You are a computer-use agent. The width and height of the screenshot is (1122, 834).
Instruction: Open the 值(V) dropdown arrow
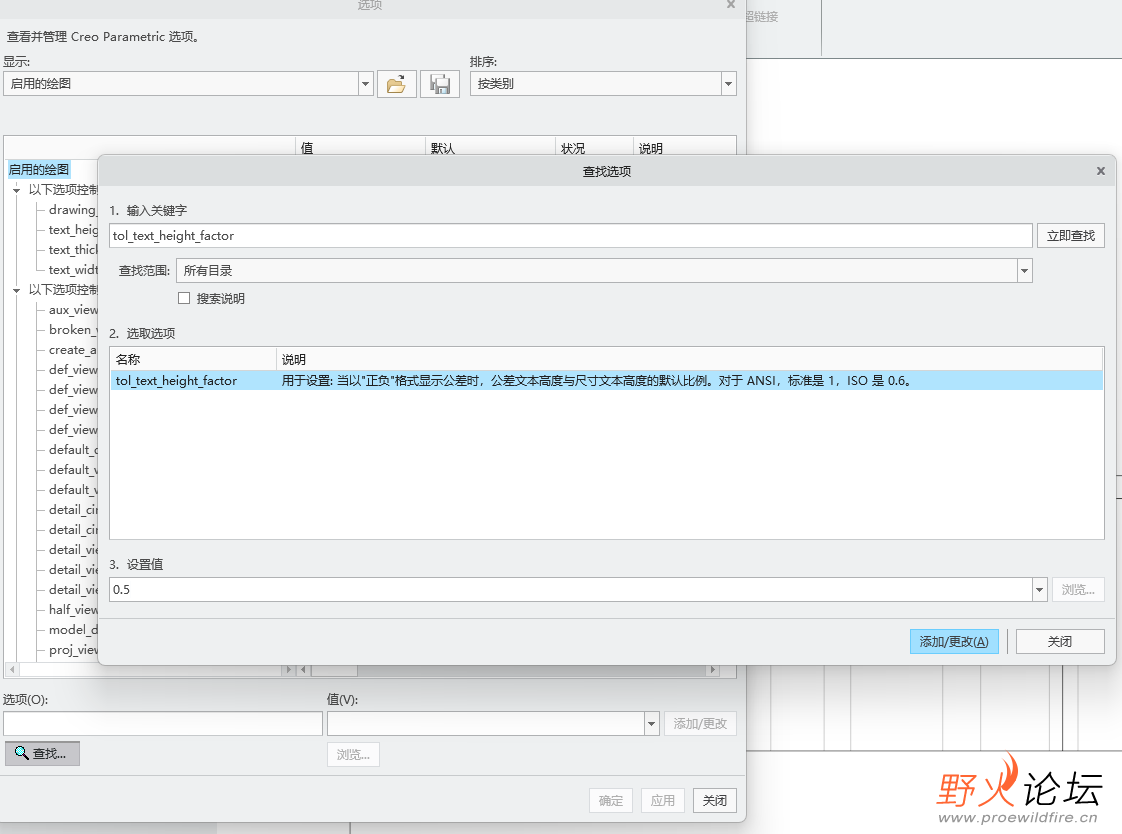tap(651, 724)
